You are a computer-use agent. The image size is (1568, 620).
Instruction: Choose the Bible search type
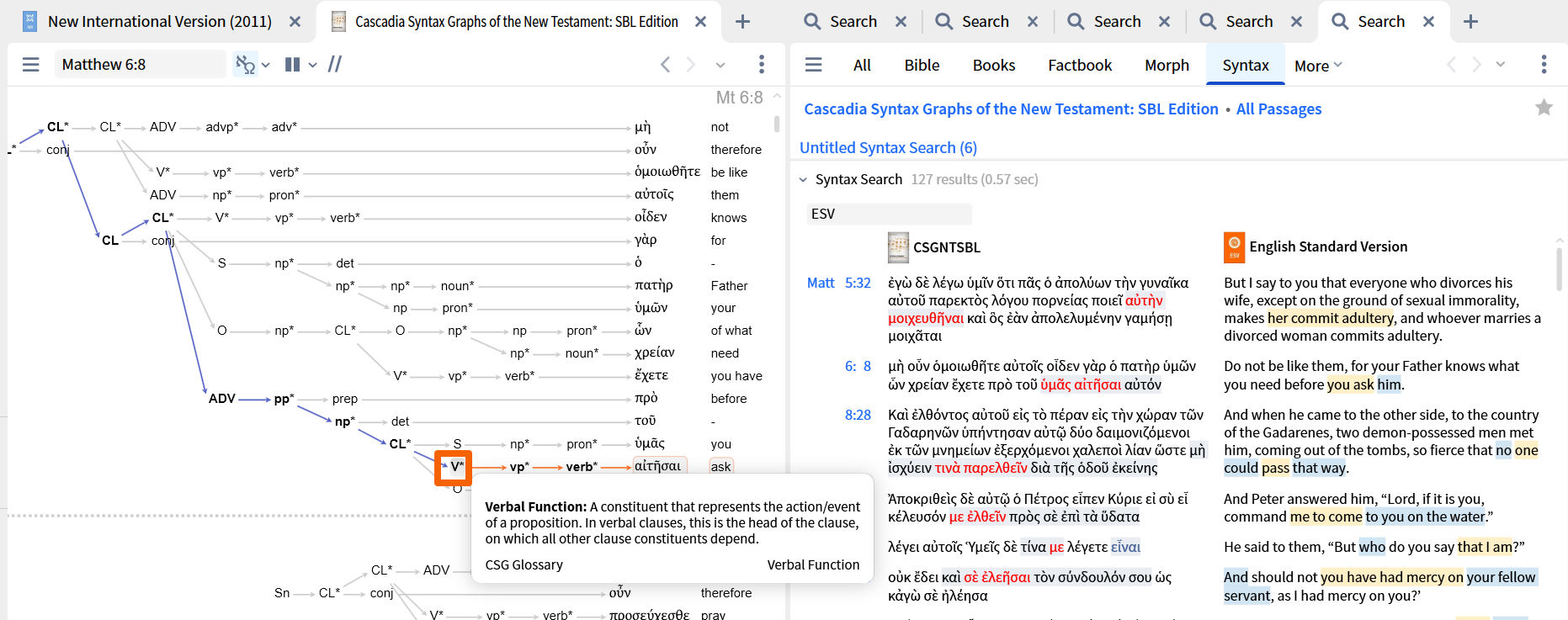922,66
